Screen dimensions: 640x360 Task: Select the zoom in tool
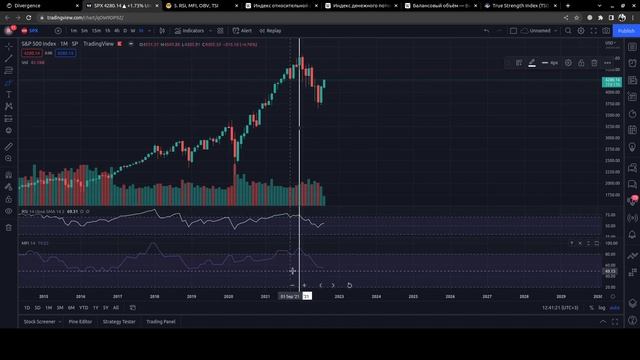(9, 158)
